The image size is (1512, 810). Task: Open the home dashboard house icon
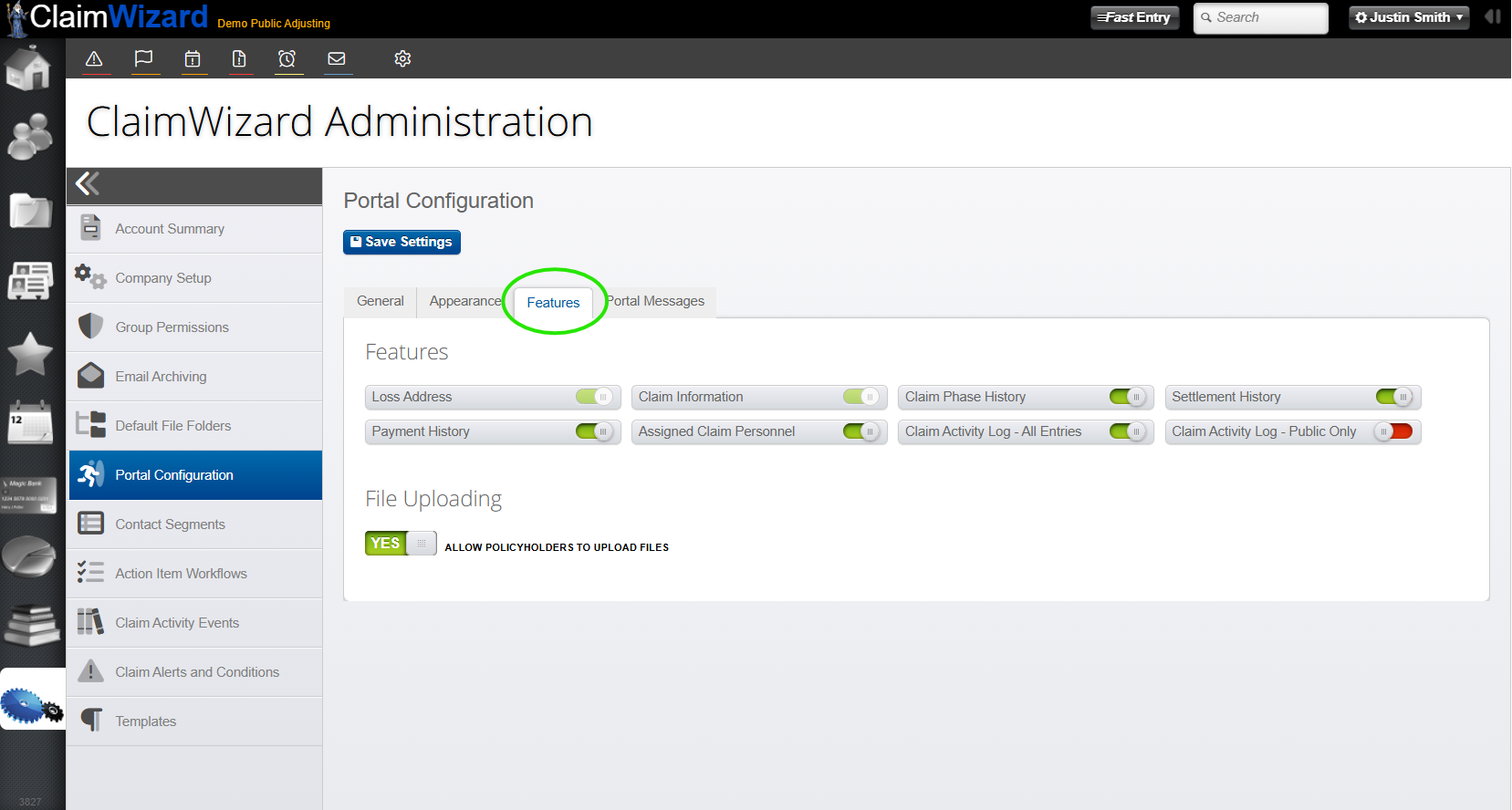click(x=28, y=68)
